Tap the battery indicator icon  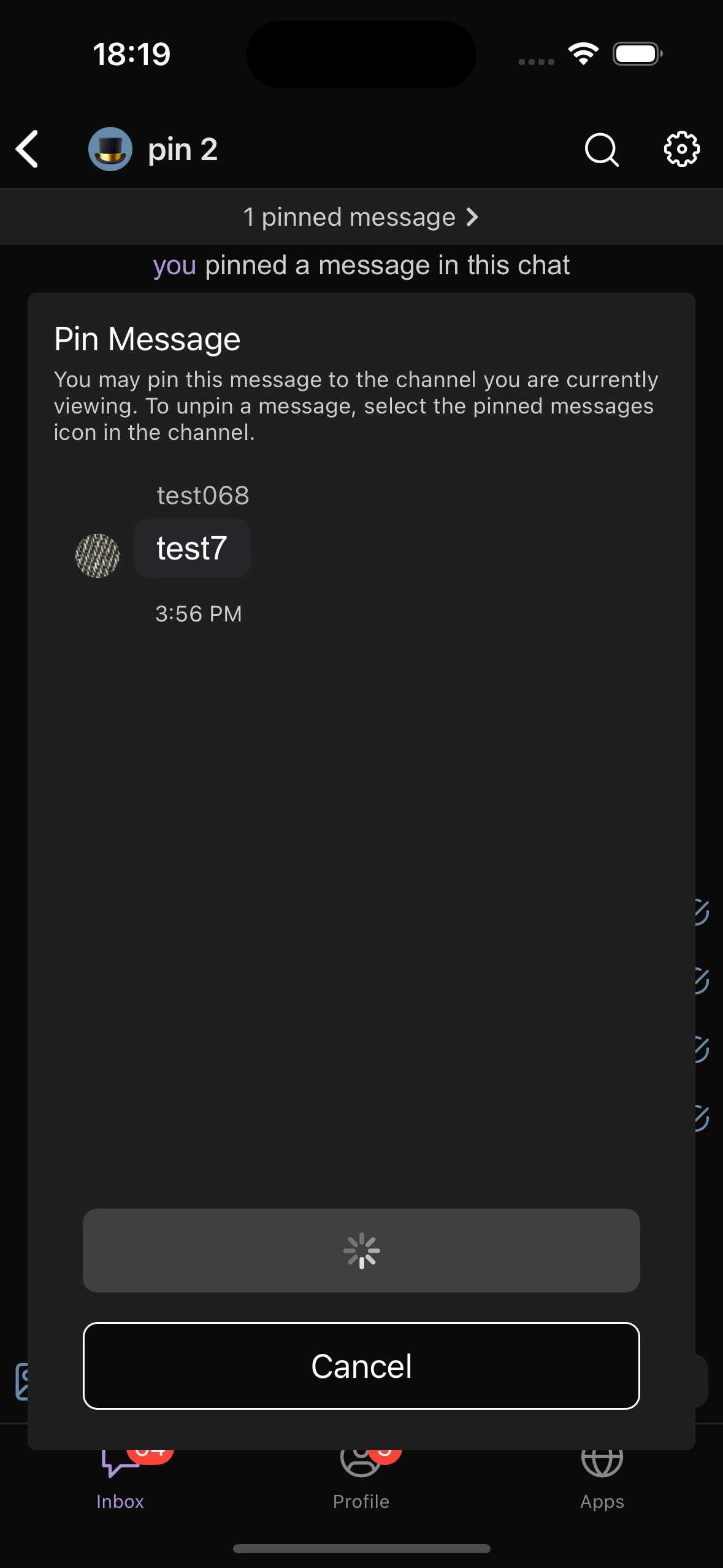[637, 54]
